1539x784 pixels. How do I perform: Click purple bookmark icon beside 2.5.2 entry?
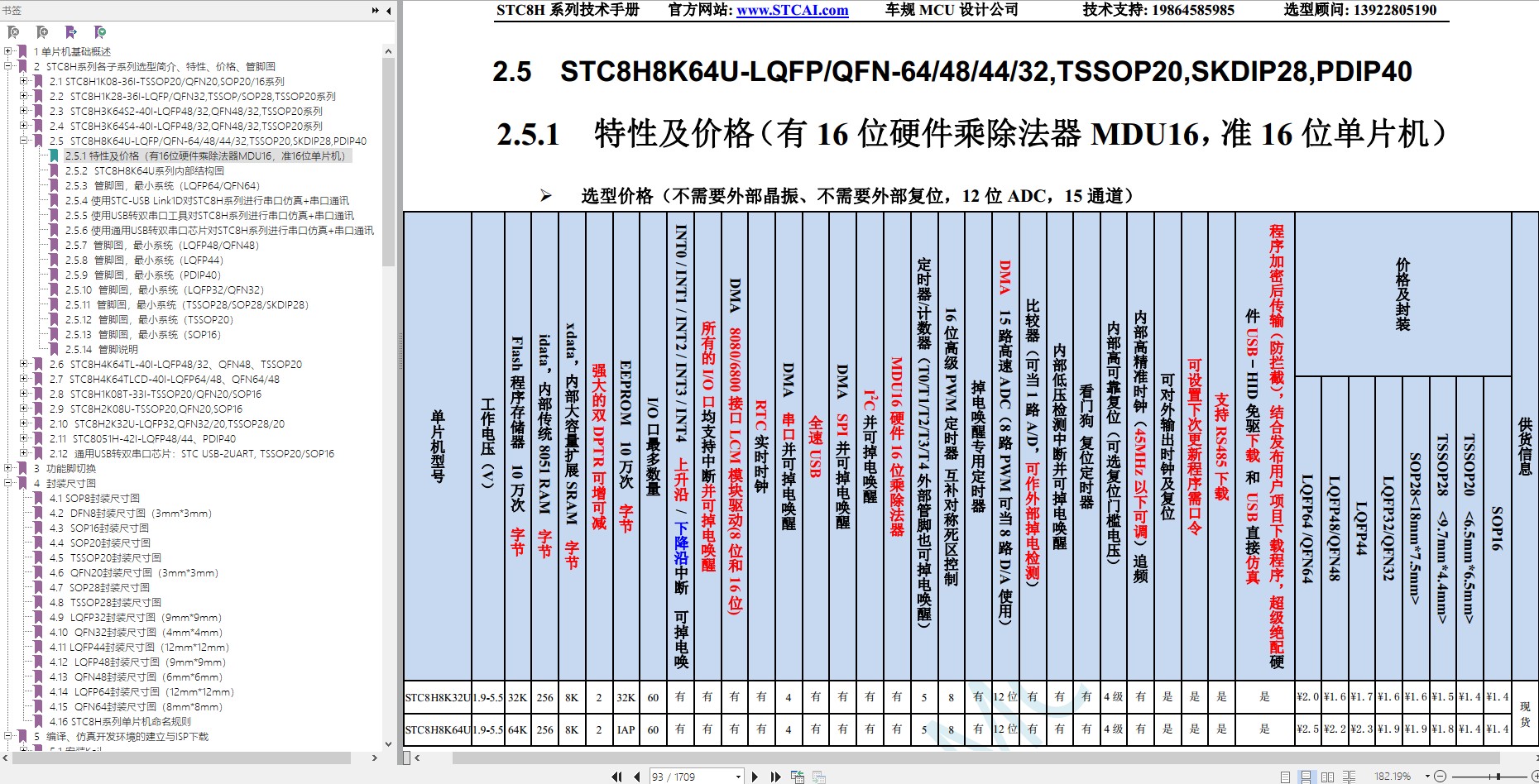[54, 170]
